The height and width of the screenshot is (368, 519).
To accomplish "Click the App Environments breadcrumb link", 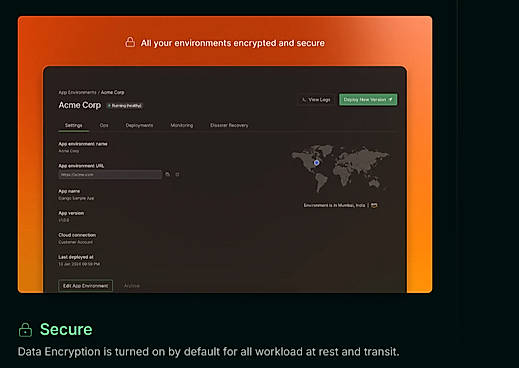I will pos(77,92).
